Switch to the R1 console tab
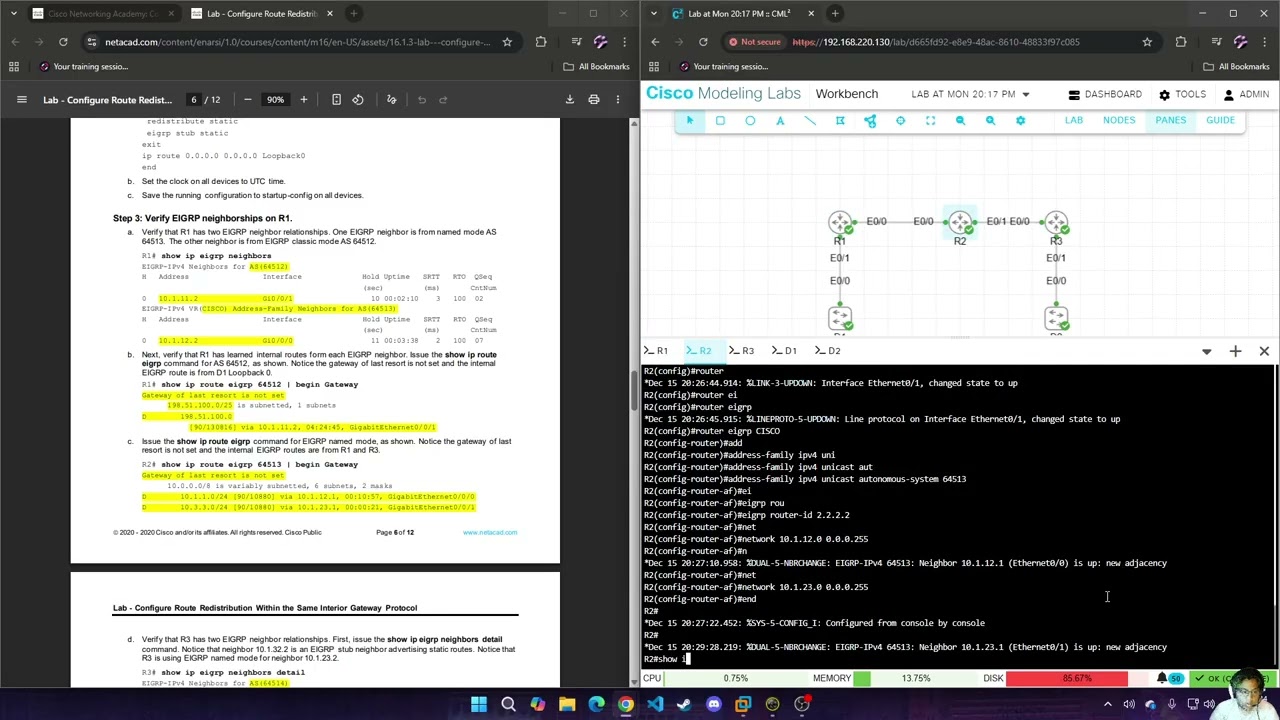Image resolution: width=1280 pixels, height=720 pixels. (x=657, y=351)
